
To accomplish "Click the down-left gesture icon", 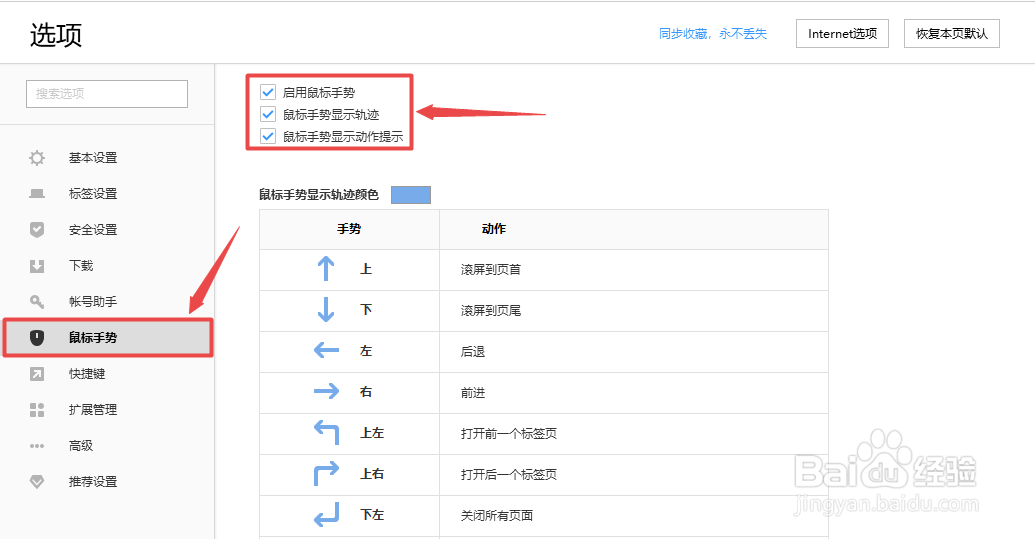I will [x=326, y=515].
